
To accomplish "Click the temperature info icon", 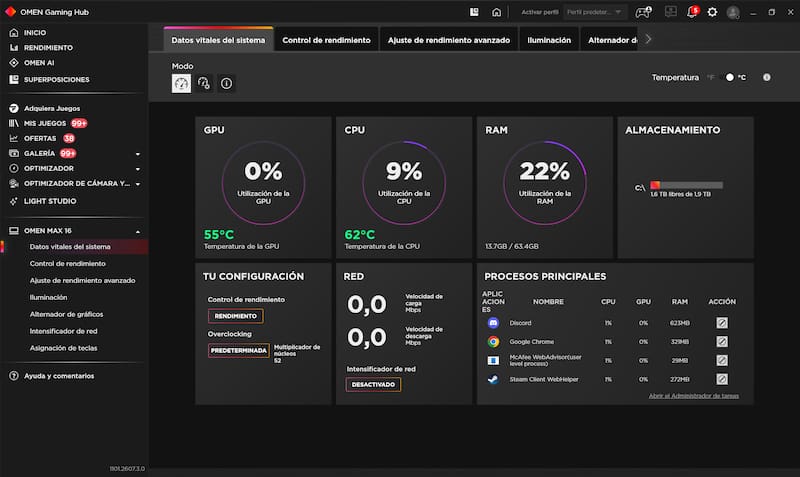I will (x=766, y=78).
